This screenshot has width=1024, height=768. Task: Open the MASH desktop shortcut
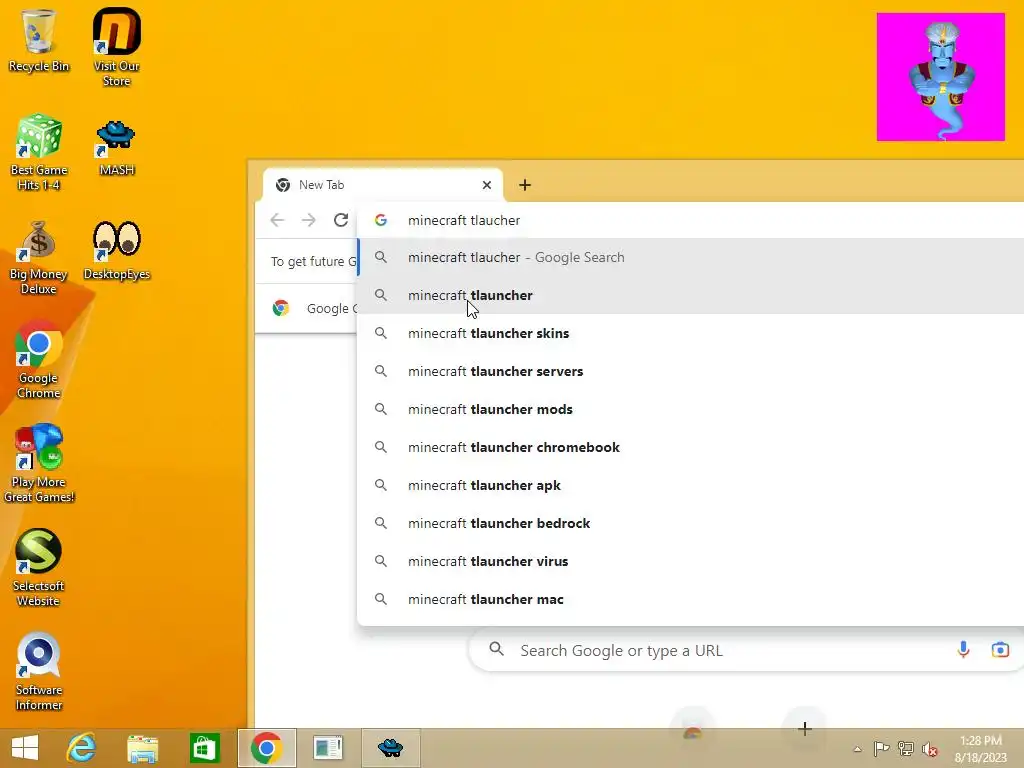tap(116, 147)
